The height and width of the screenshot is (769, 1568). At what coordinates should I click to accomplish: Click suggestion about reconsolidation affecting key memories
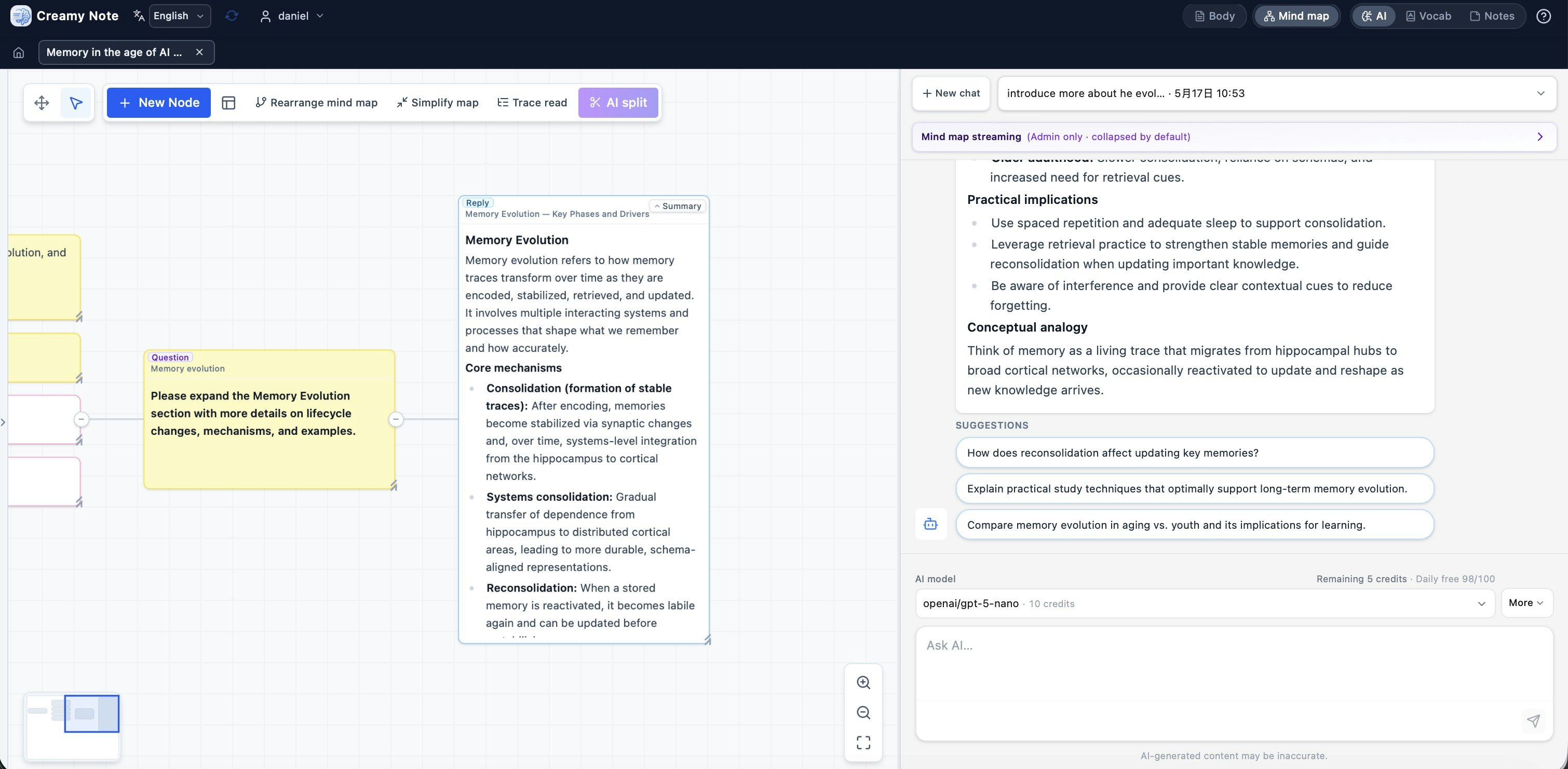pyautogui.click(x=1194, y=452)
